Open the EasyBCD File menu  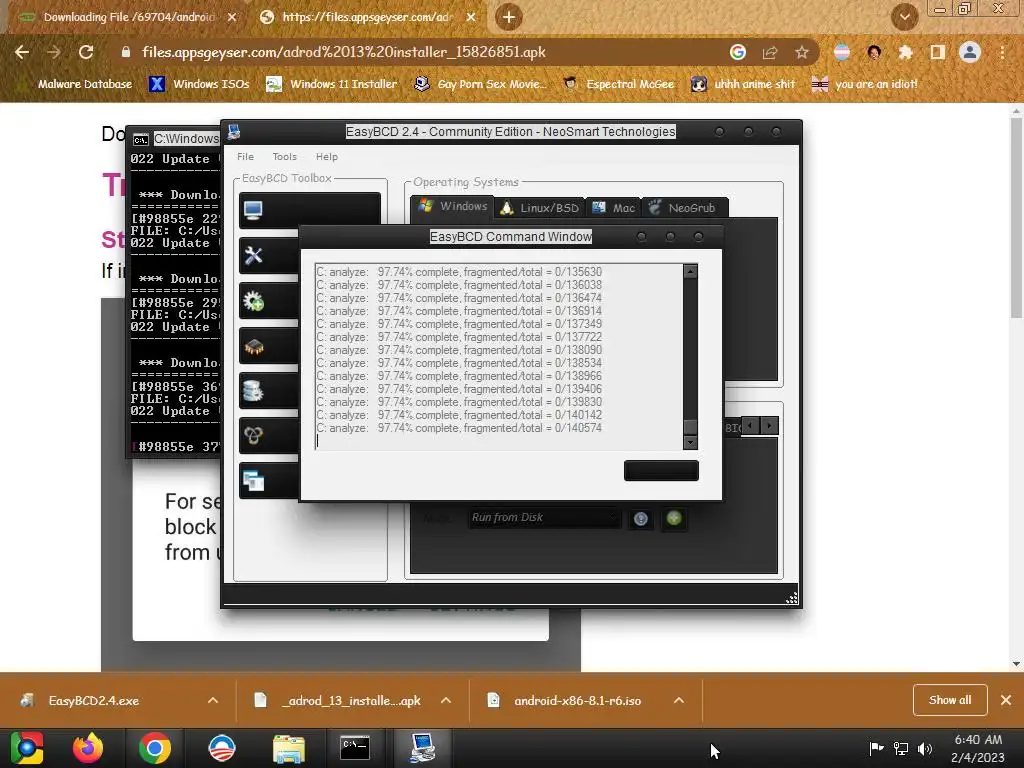click(x=246, y=157)
